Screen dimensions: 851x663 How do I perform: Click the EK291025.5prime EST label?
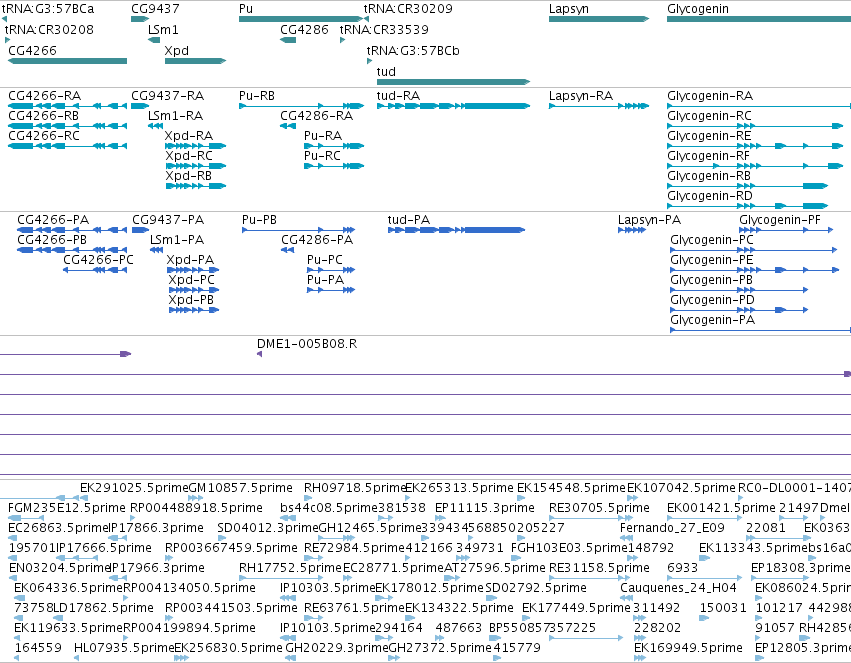[134, 488]
